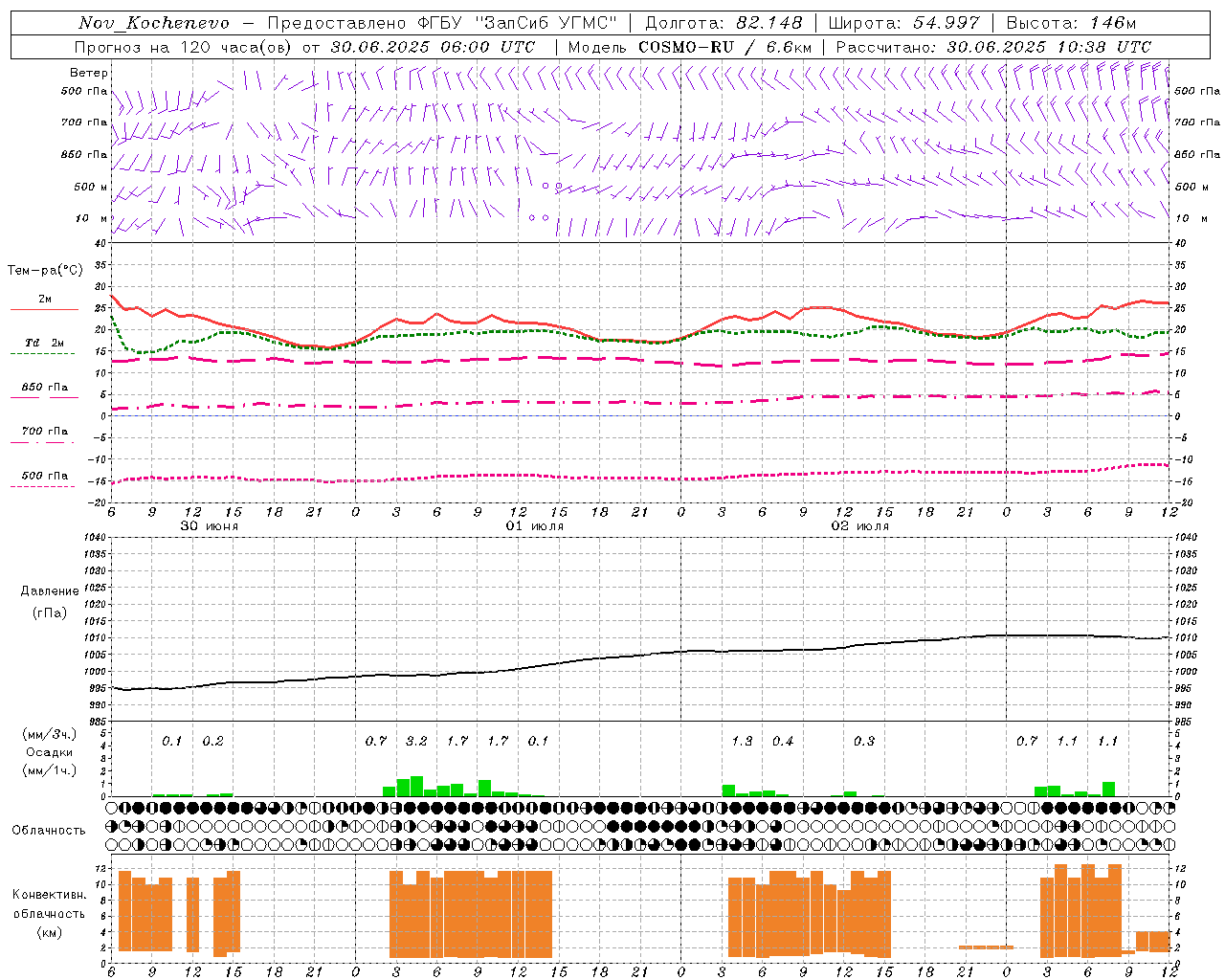Click the (гПа) unit under Давление

click(x=50, y=612)
